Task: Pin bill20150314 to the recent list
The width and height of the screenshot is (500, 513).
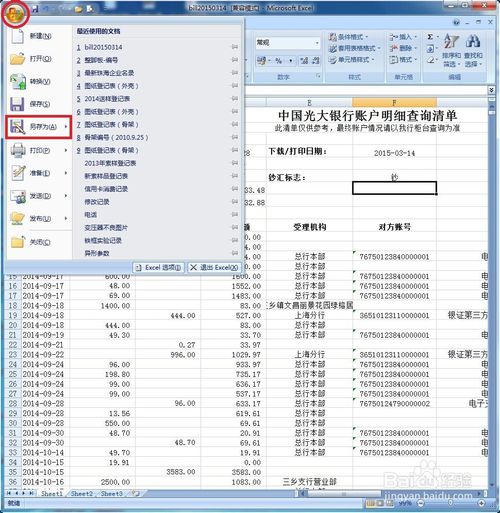Action: [x=235, y=47]
